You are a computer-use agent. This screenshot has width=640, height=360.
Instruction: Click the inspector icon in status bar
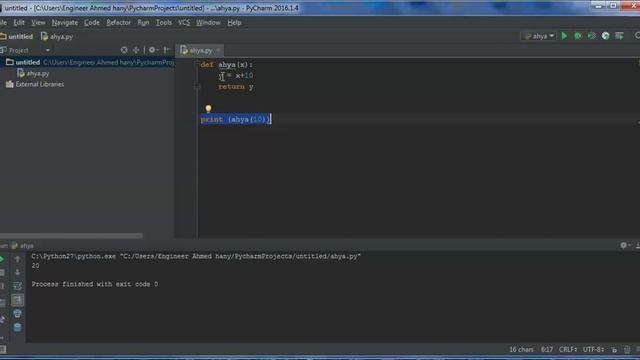pos(627,350)
